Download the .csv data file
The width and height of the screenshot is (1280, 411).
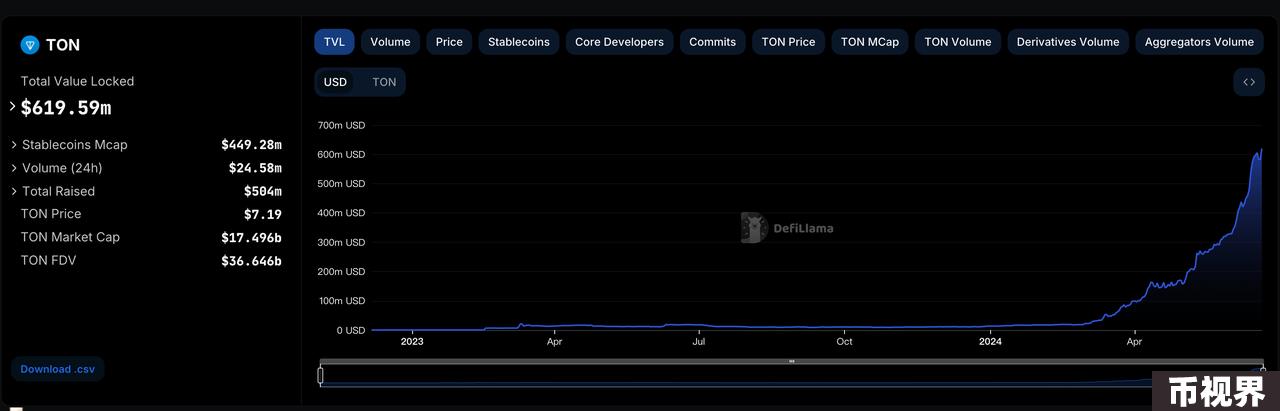click(58, 369)
